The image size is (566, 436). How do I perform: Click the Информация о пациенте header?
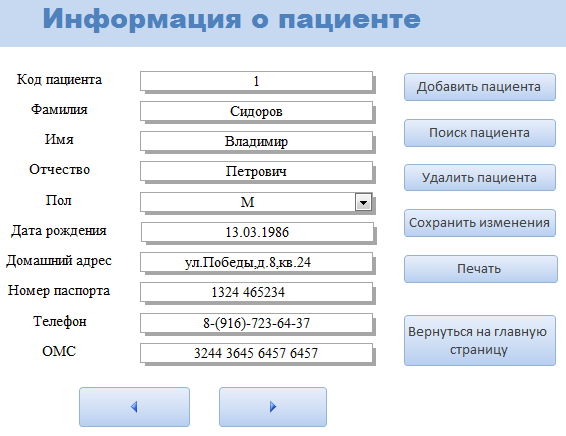click(x=231, y=19)
